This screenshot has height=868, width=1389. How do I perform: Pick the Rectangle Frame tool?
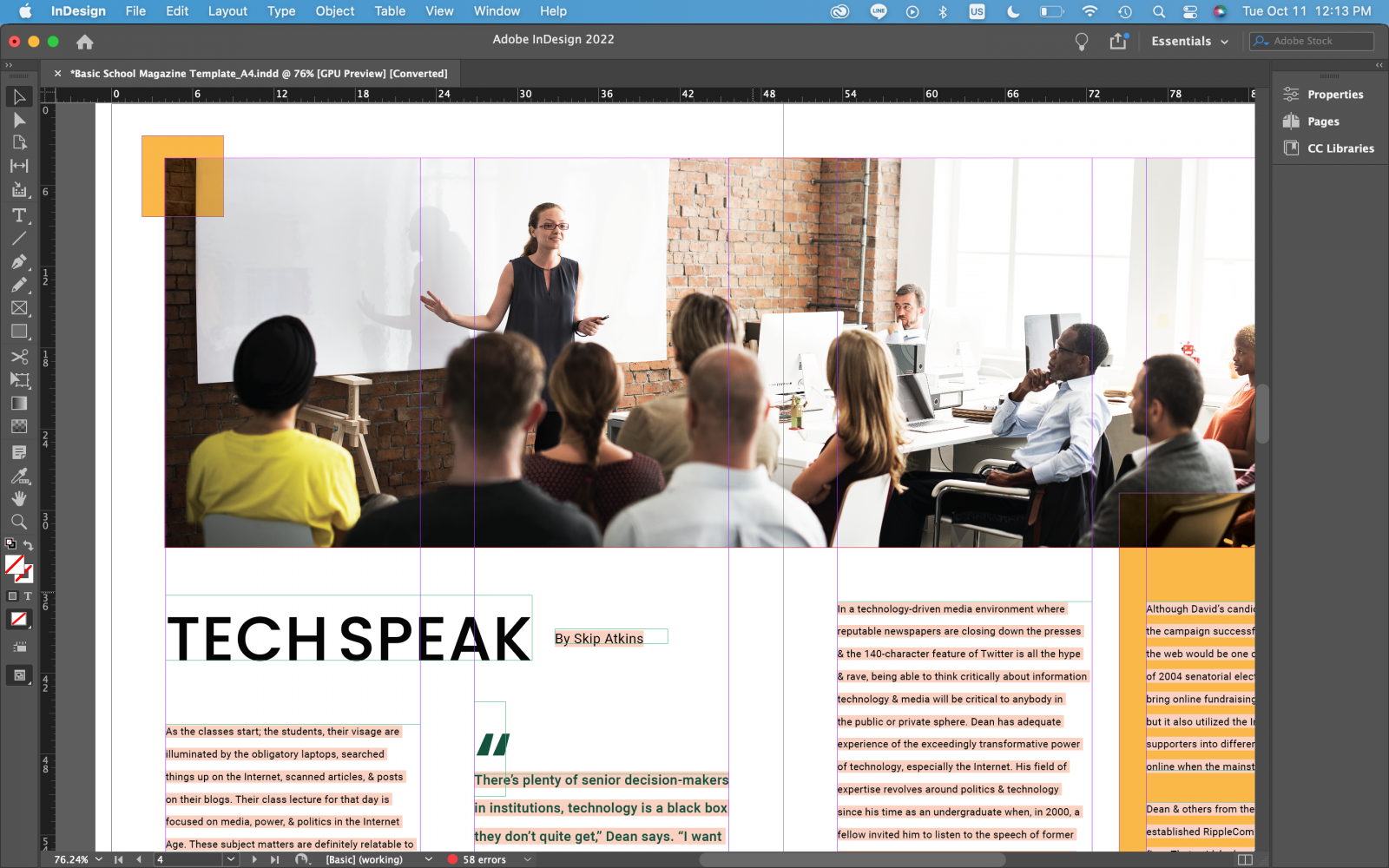tap(19, 308)
